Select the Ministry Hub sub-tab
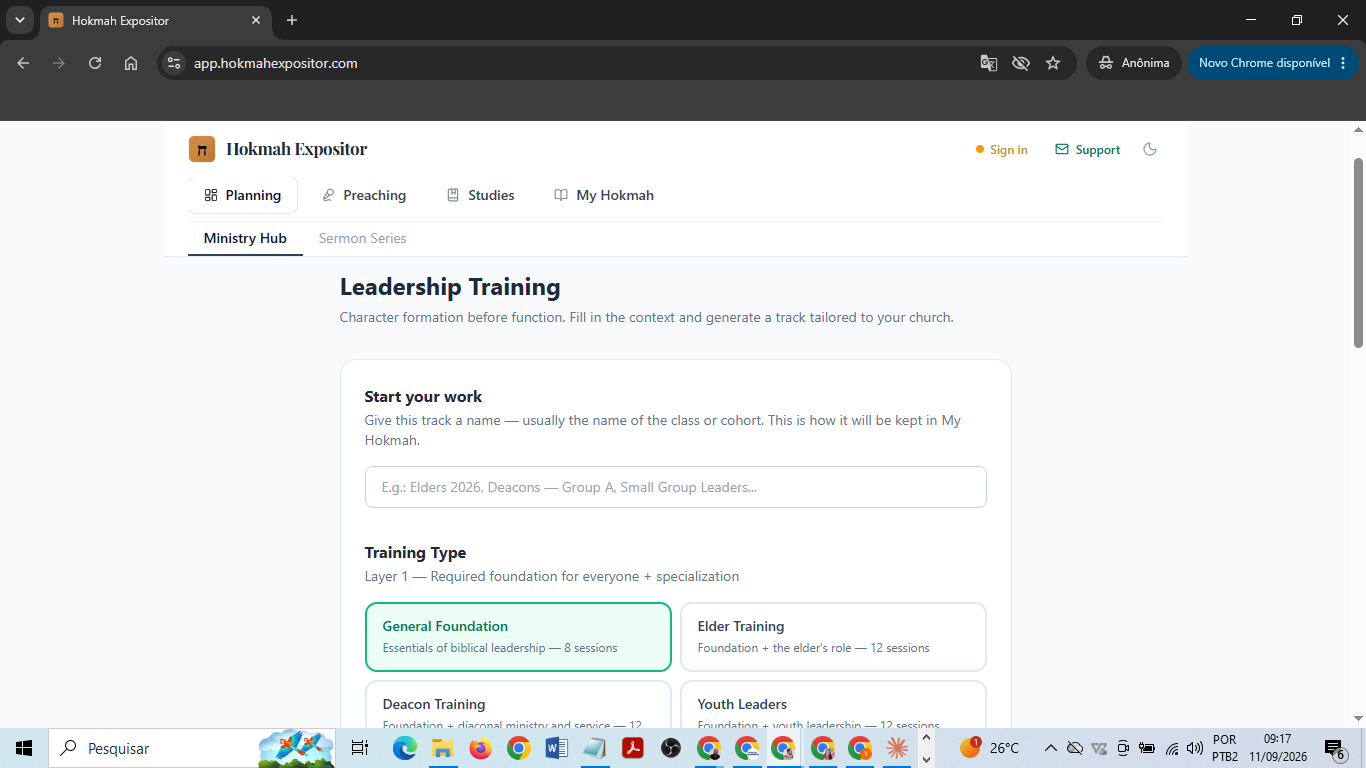This screenshot has width=1366, height=768. tap(245, 238)
